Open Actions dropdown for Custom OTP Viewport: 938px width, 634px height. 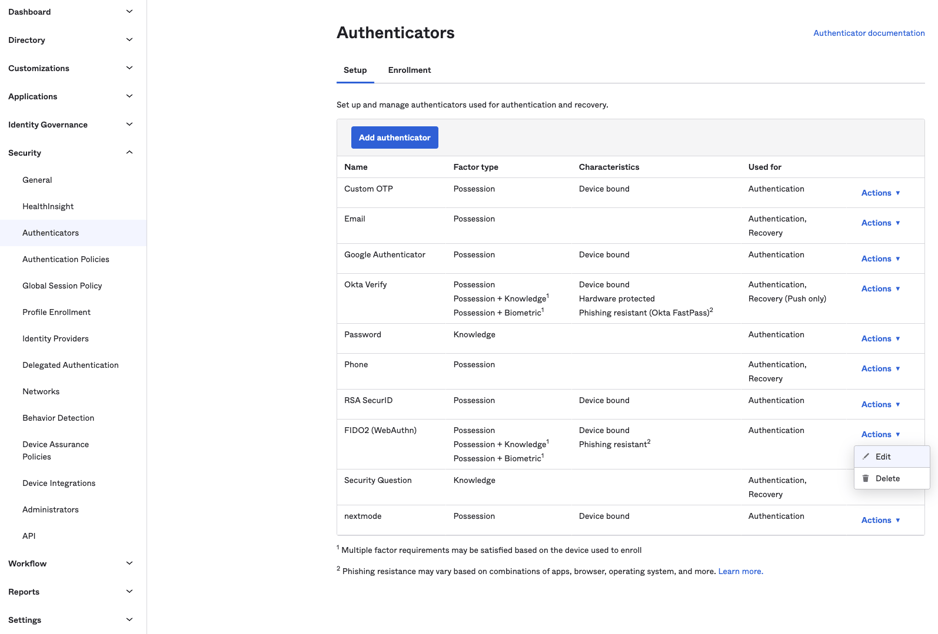point(880,193)
